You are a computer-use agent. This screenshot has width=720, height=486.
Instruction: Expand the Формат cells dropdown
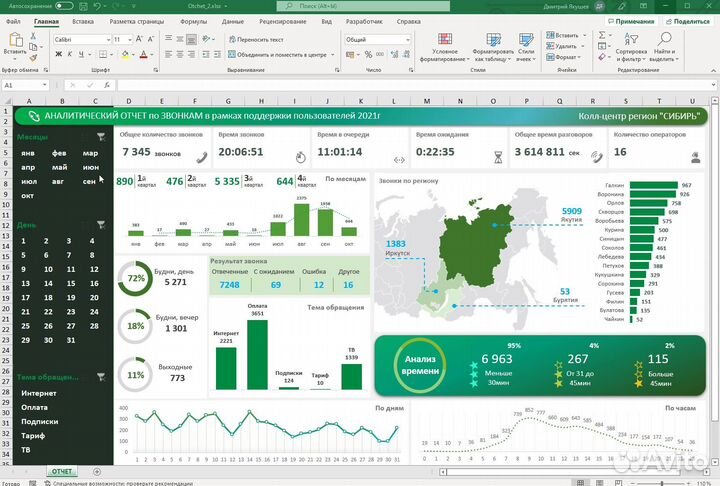579,57
